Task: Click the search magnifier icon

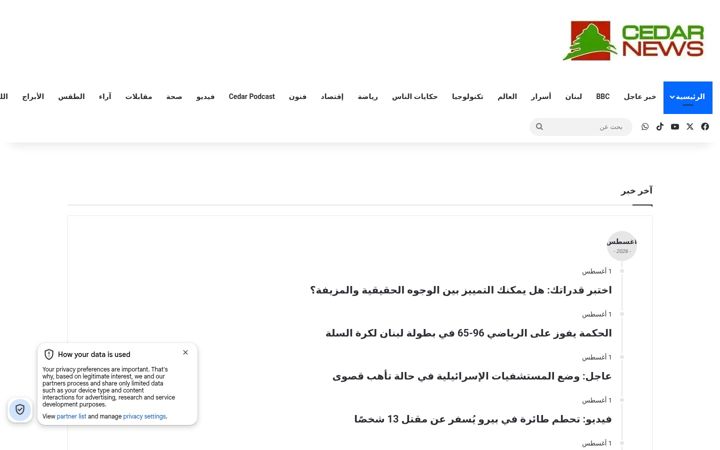Action: tap(540, 127)
